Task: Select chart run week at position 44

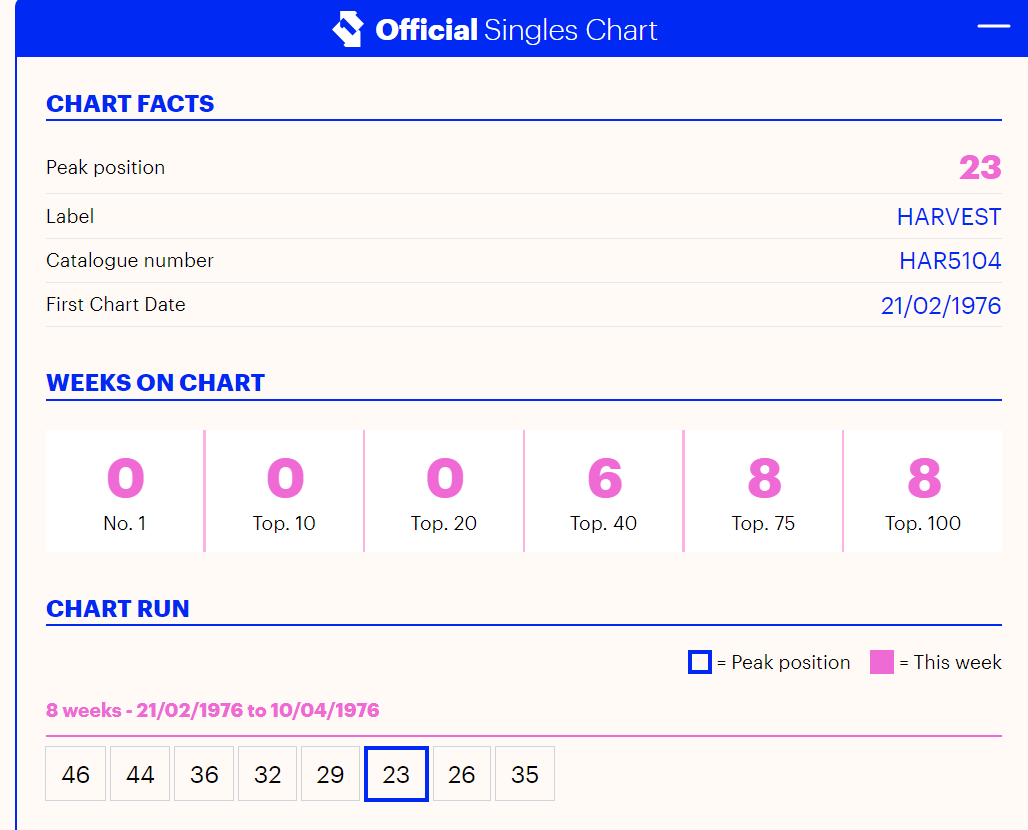Action: pos(140,774)
